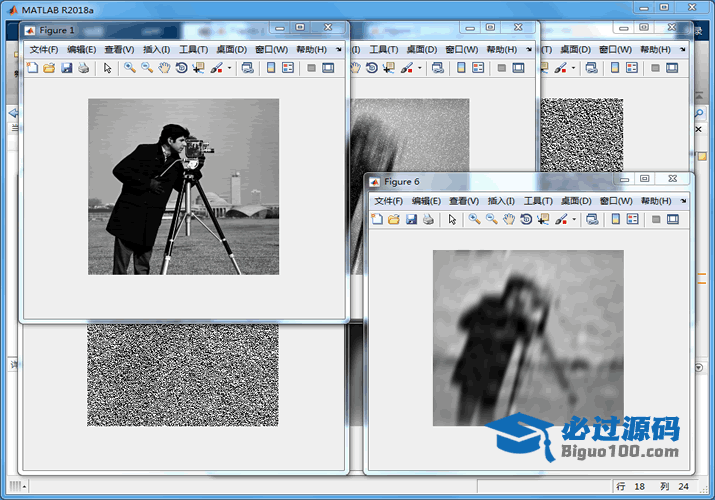Click Open File icon in Figure 1 toolbar
Screen dimensions: 715x500
[x=49, y=68]
